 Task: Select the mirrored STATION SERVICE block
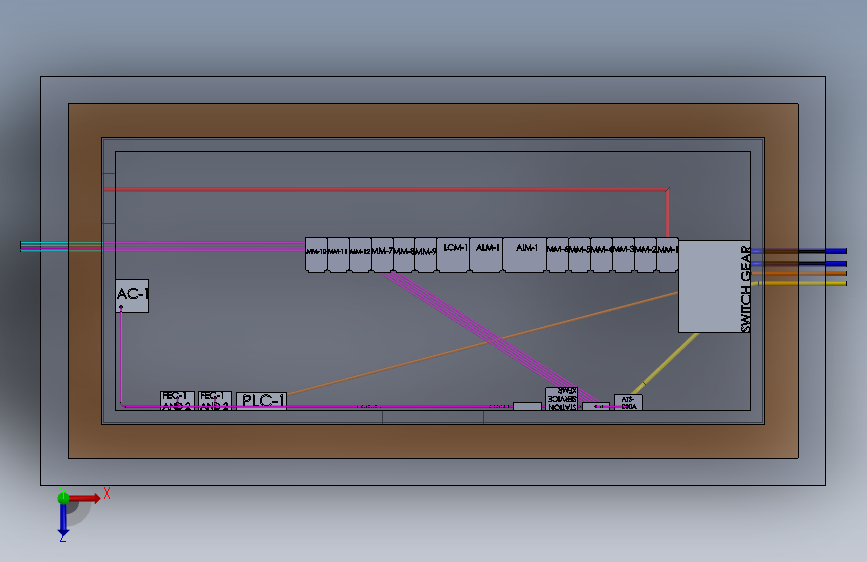pos(561,399)
